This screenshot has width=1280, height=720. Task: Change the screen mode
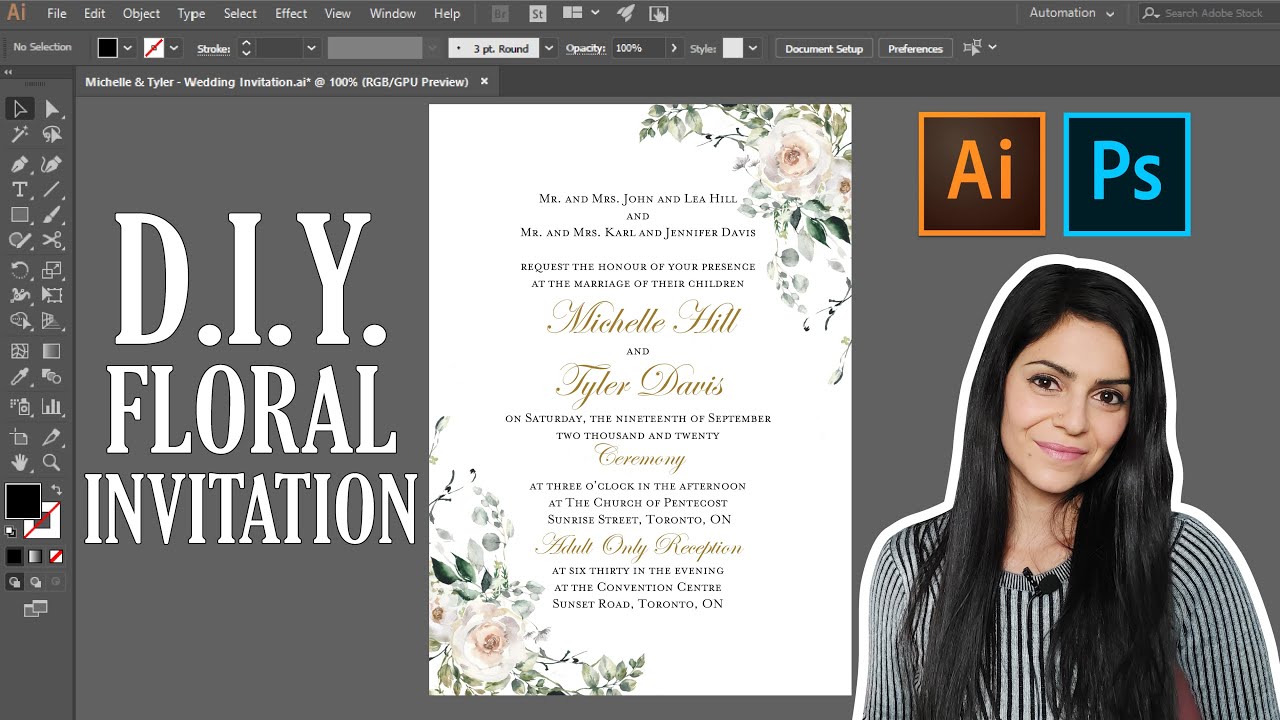pyautogui.click(x=35, y=608)
